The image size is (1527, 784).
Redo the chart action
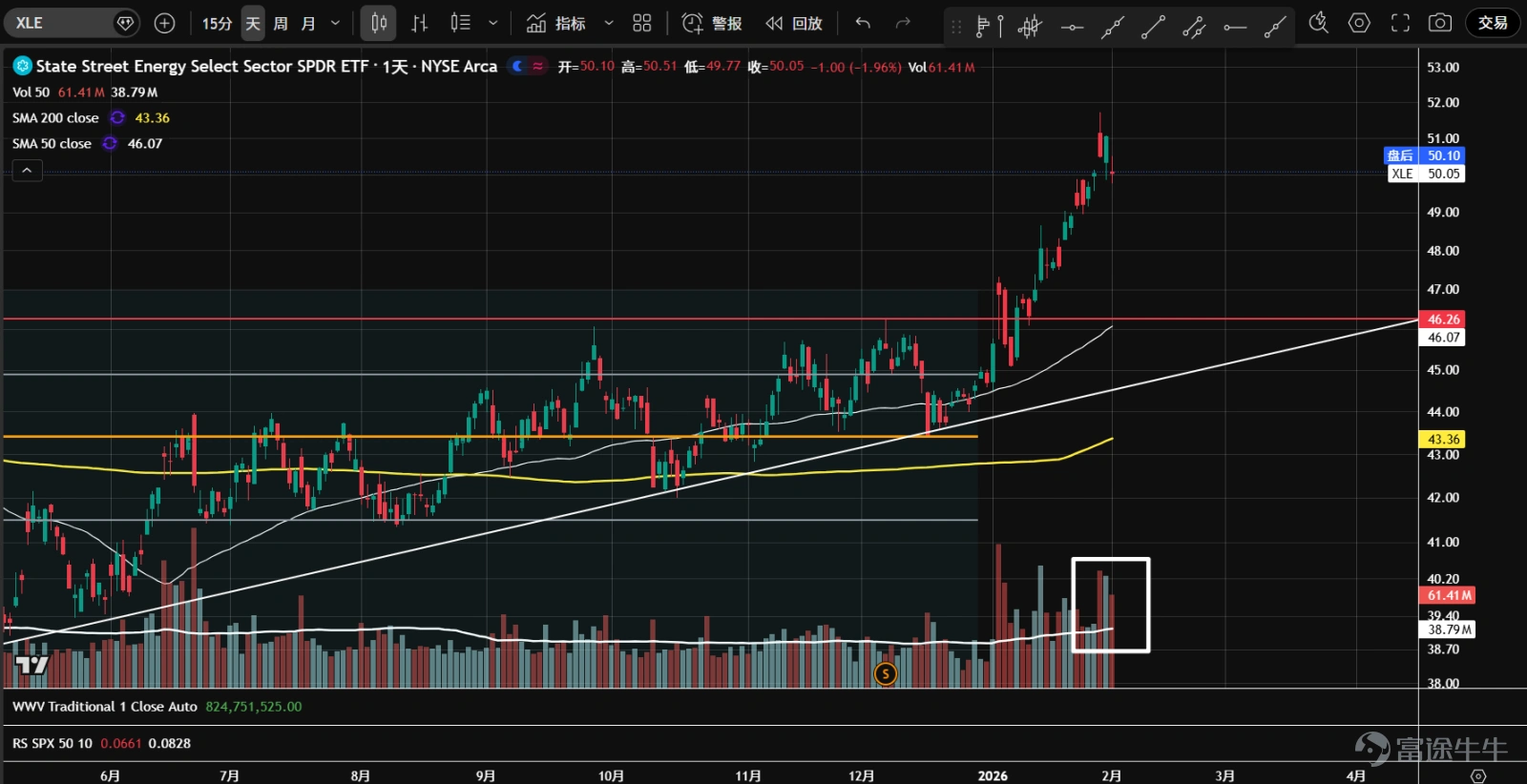[903, 23]
